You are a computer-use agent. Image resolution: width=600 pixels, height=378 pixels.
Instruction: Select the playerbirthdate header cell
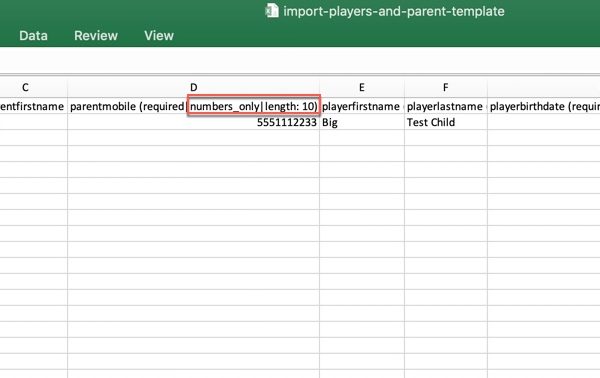544,106
